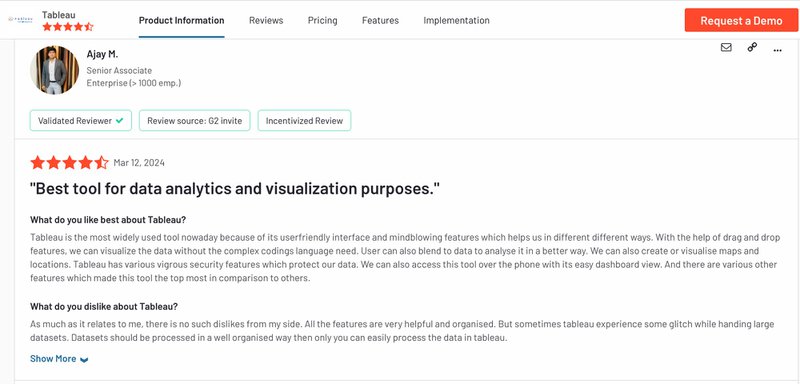
Task: Email this review via envelope icon
Action: [726, 47]
